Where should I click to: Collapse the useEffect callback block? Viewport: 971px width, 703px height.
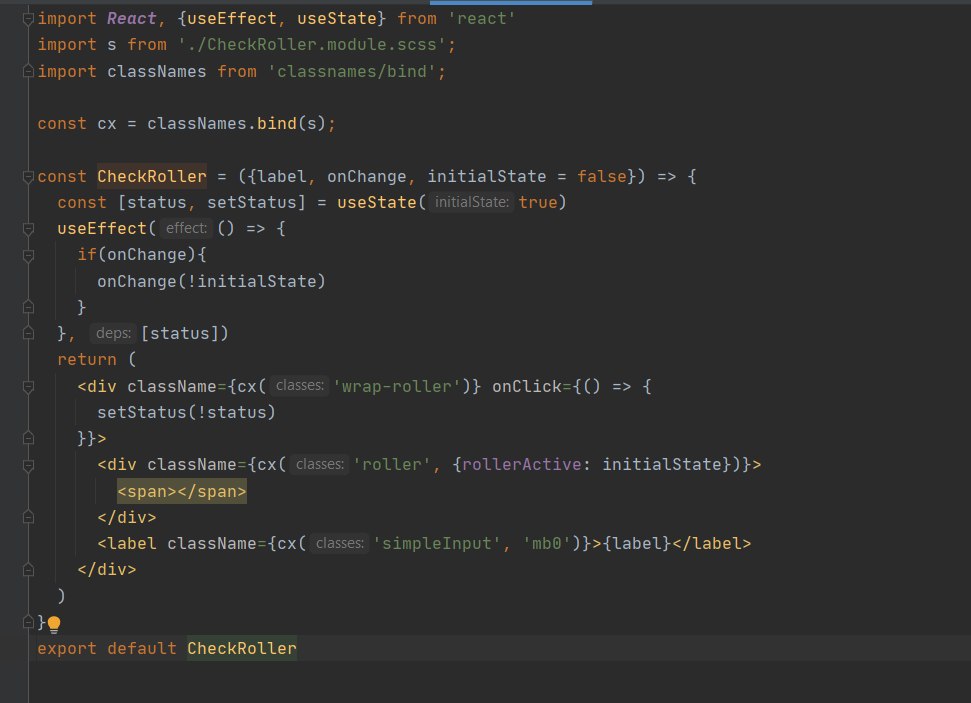tap(28, 229)
